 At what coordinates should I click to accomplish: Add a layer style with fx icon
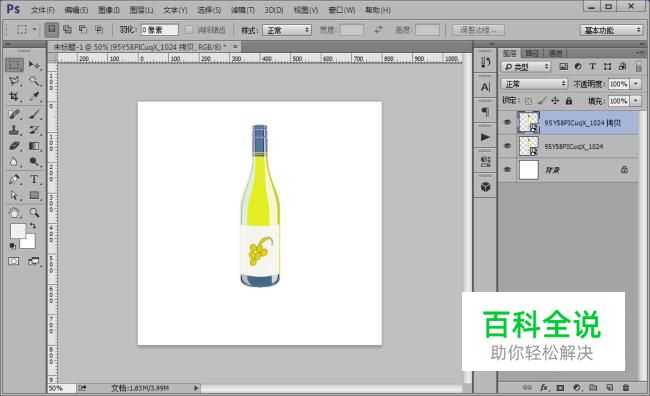click(544, 387)
